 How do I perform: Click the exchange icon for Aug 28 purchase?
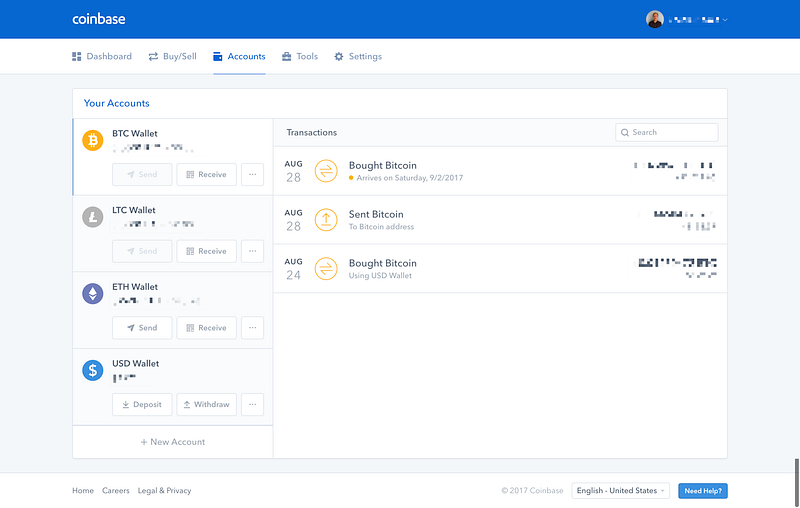click(326, 171)
